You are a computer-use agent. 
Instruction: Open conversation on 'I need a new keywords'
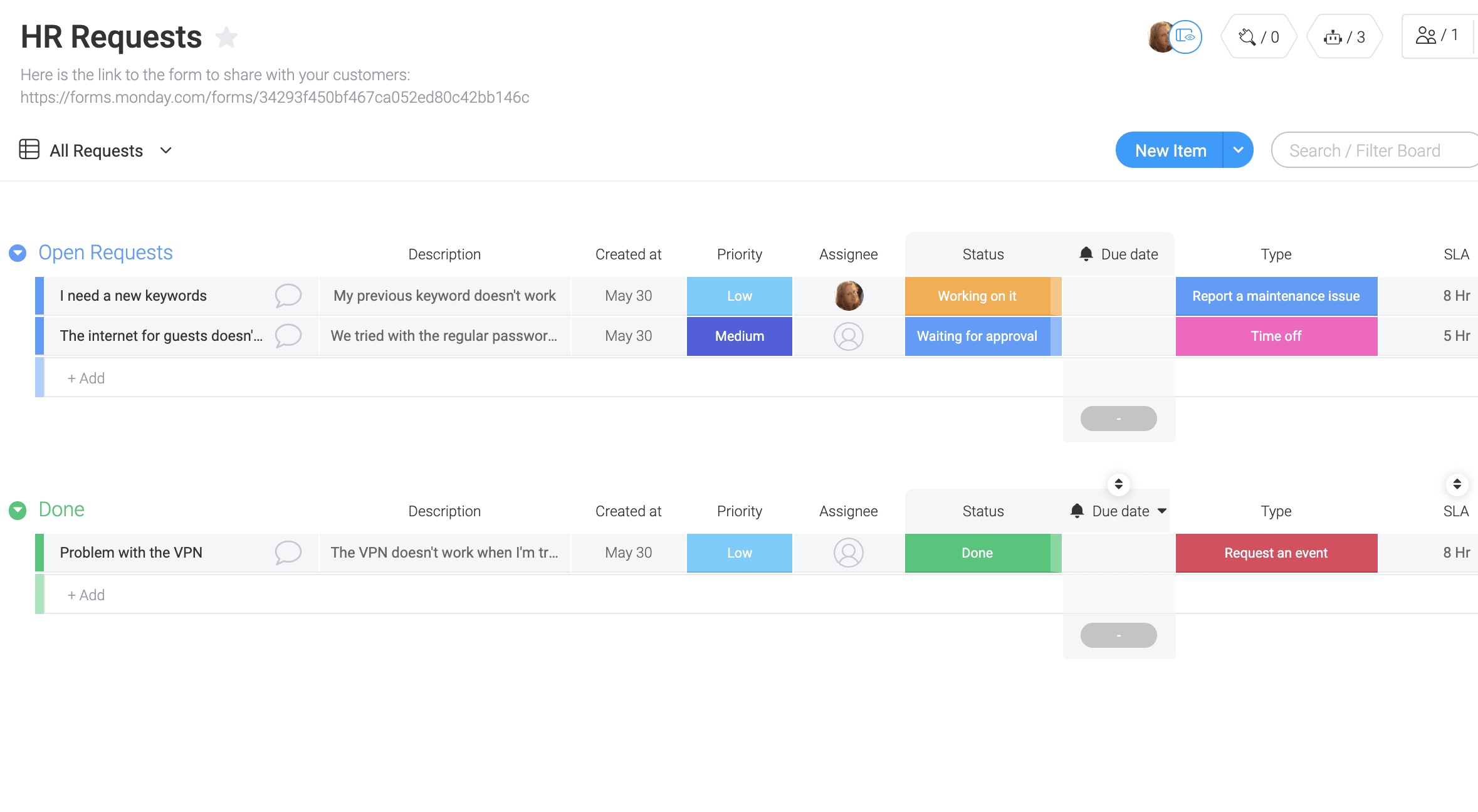click(x=289, y=295)
